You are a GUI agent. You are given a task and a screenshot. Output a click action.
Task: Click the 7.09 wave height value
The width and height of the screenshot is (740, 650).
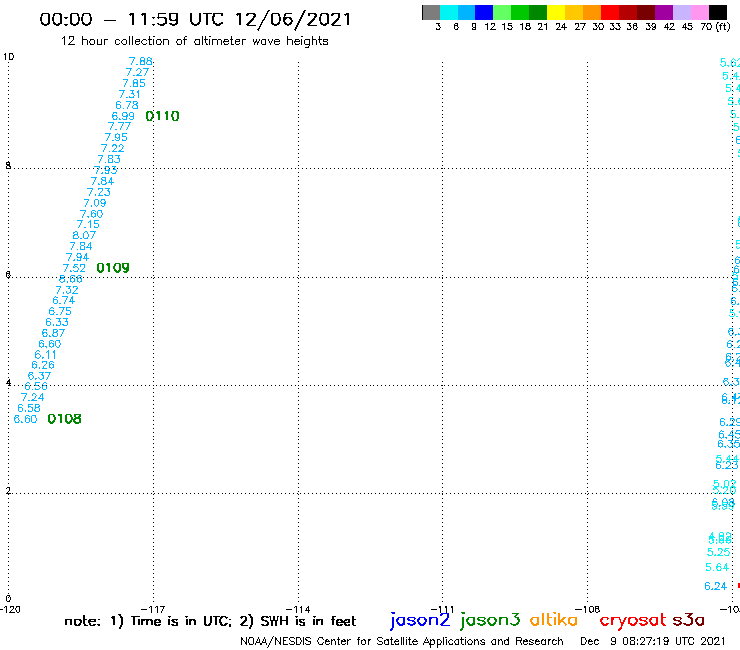click(95, 203)
